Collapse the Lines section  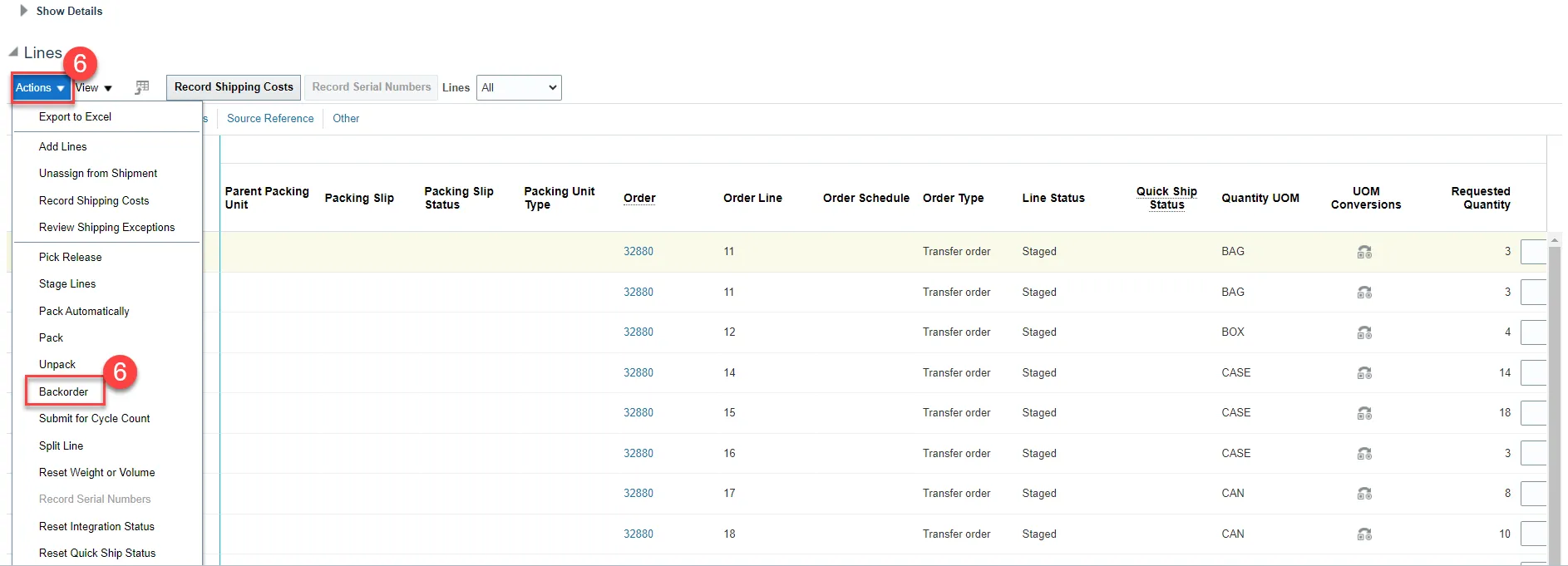[x=13, y=52]
